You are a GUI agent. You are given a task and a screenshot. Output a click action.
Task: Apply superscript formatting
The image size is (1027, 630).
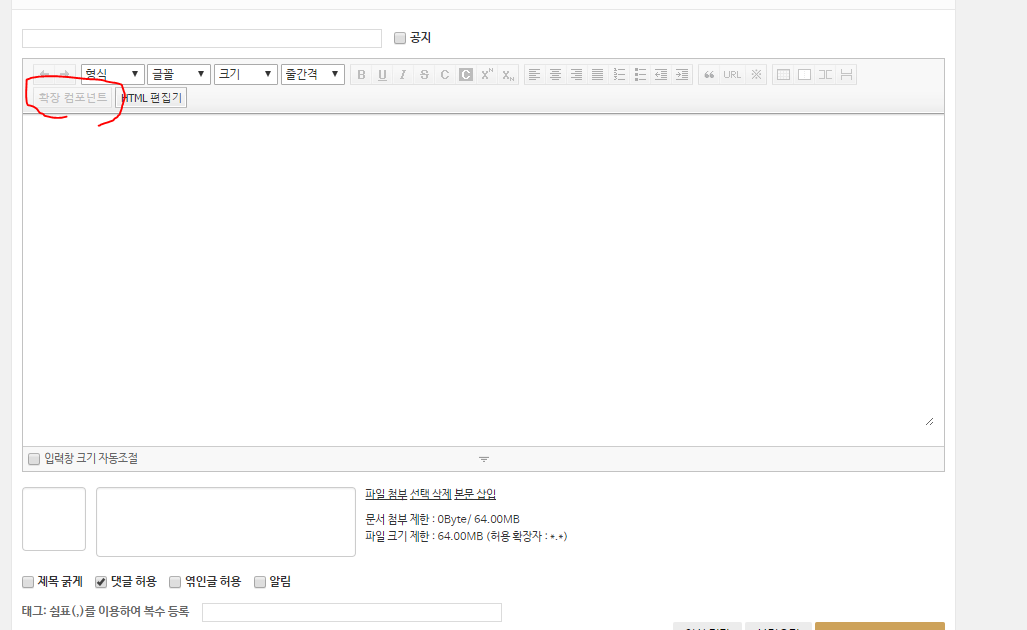click(486, 73)
